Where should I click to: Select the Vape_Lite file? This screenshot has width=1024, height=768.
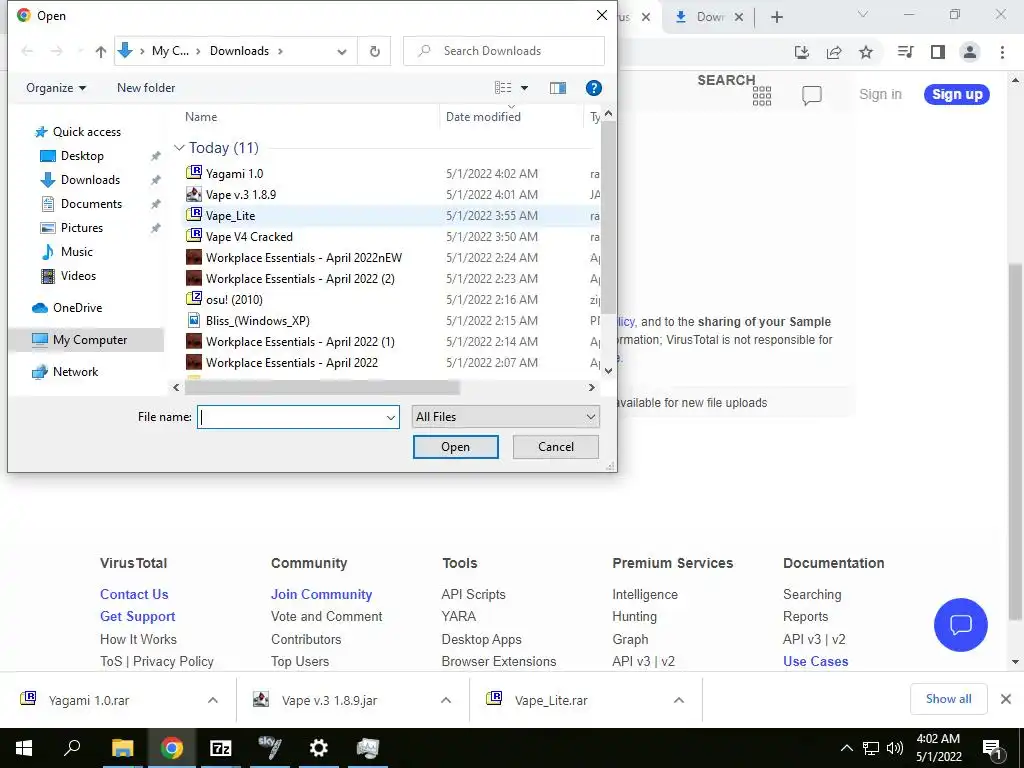tap(231, 216)
